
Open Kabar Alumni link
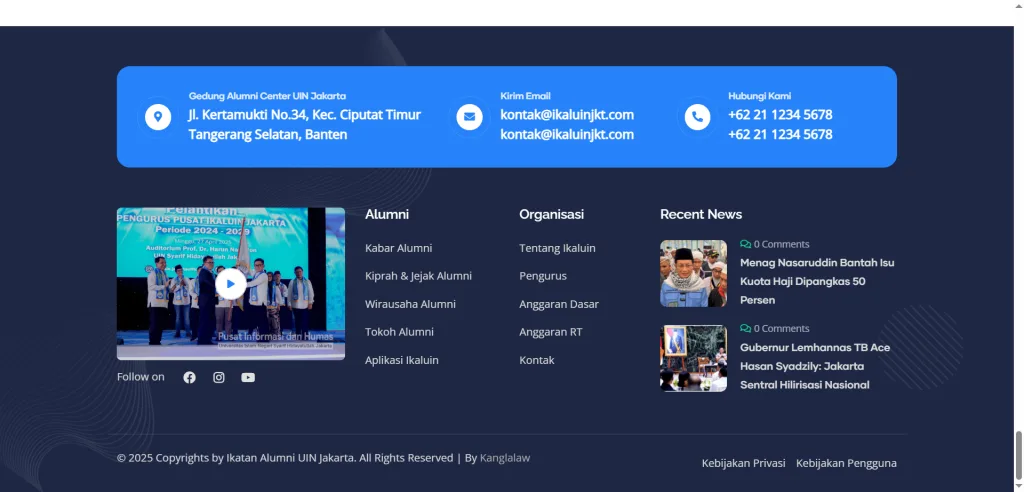[x=398, y=248]
